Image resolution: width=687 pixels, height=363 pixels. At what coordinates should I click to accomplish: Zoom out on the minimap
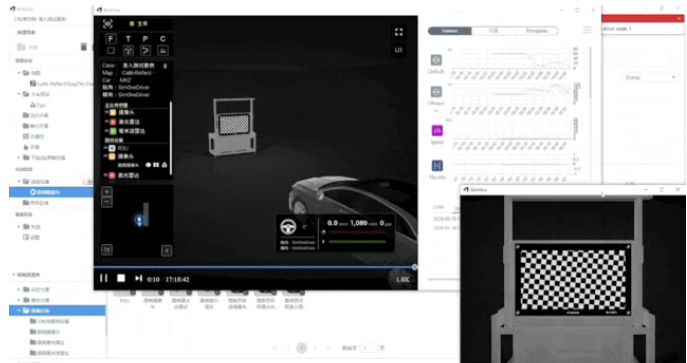[x=107, y=202]
